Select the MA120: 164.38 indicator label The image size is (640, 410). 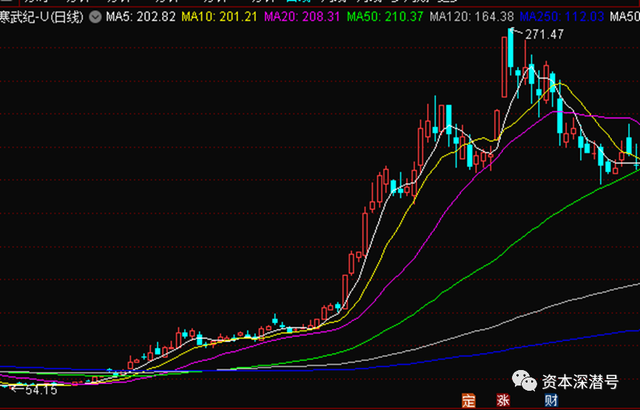(x=472, y=17)
